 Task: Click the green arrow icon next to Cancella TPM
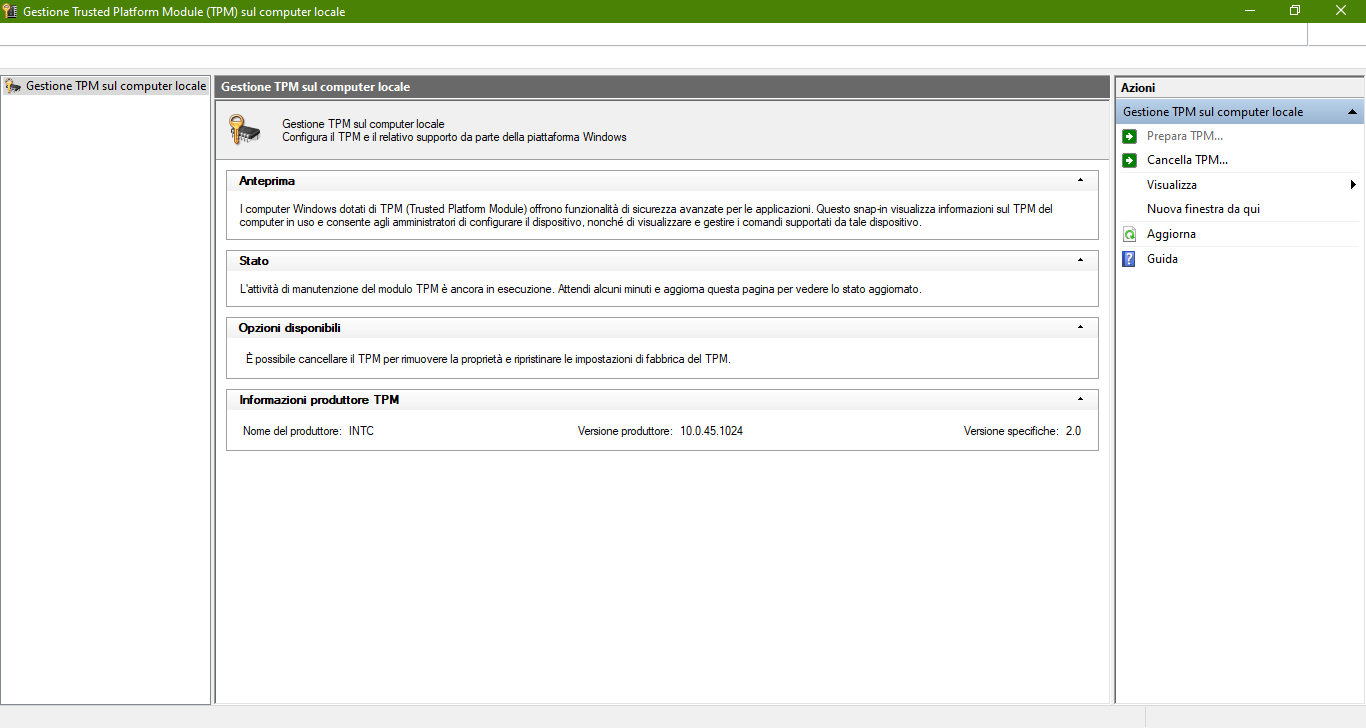coord(1129,160)
